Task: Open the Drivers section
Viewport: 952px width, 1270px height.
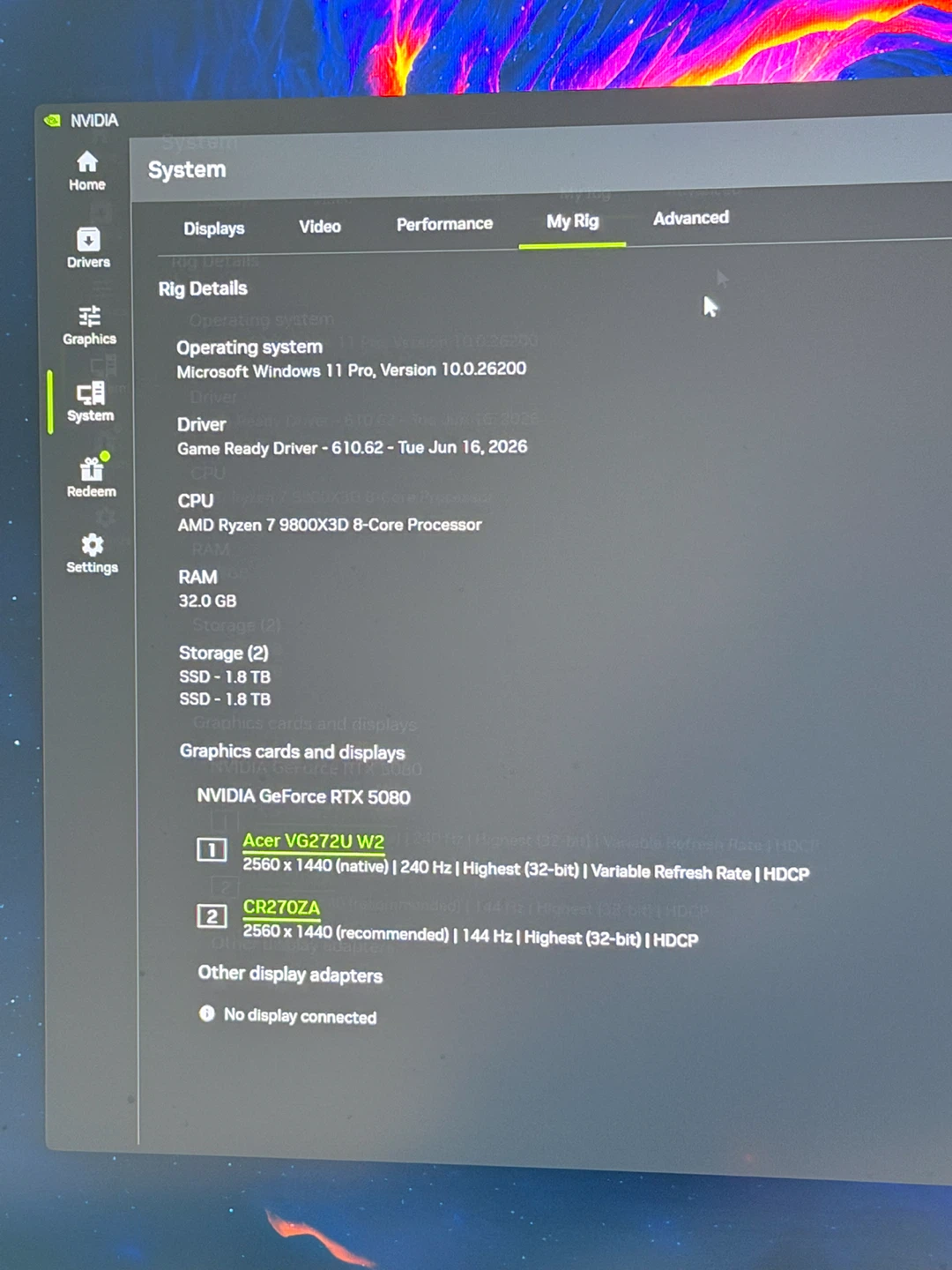Action: tap(88, 248)
